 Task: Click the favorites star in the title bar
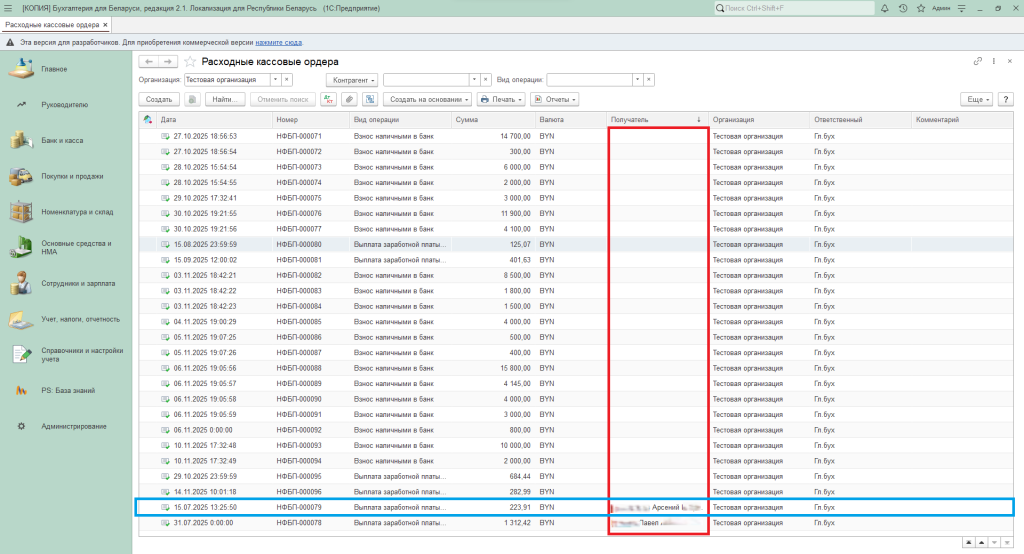point(919,8)
